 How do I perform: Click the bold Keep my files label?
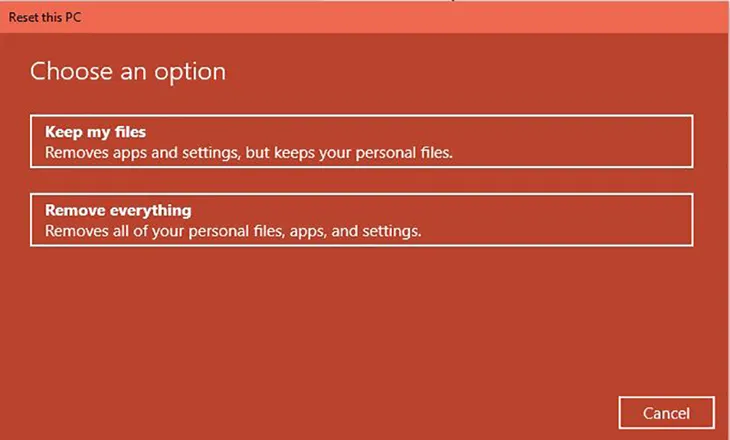pos(96,132)
